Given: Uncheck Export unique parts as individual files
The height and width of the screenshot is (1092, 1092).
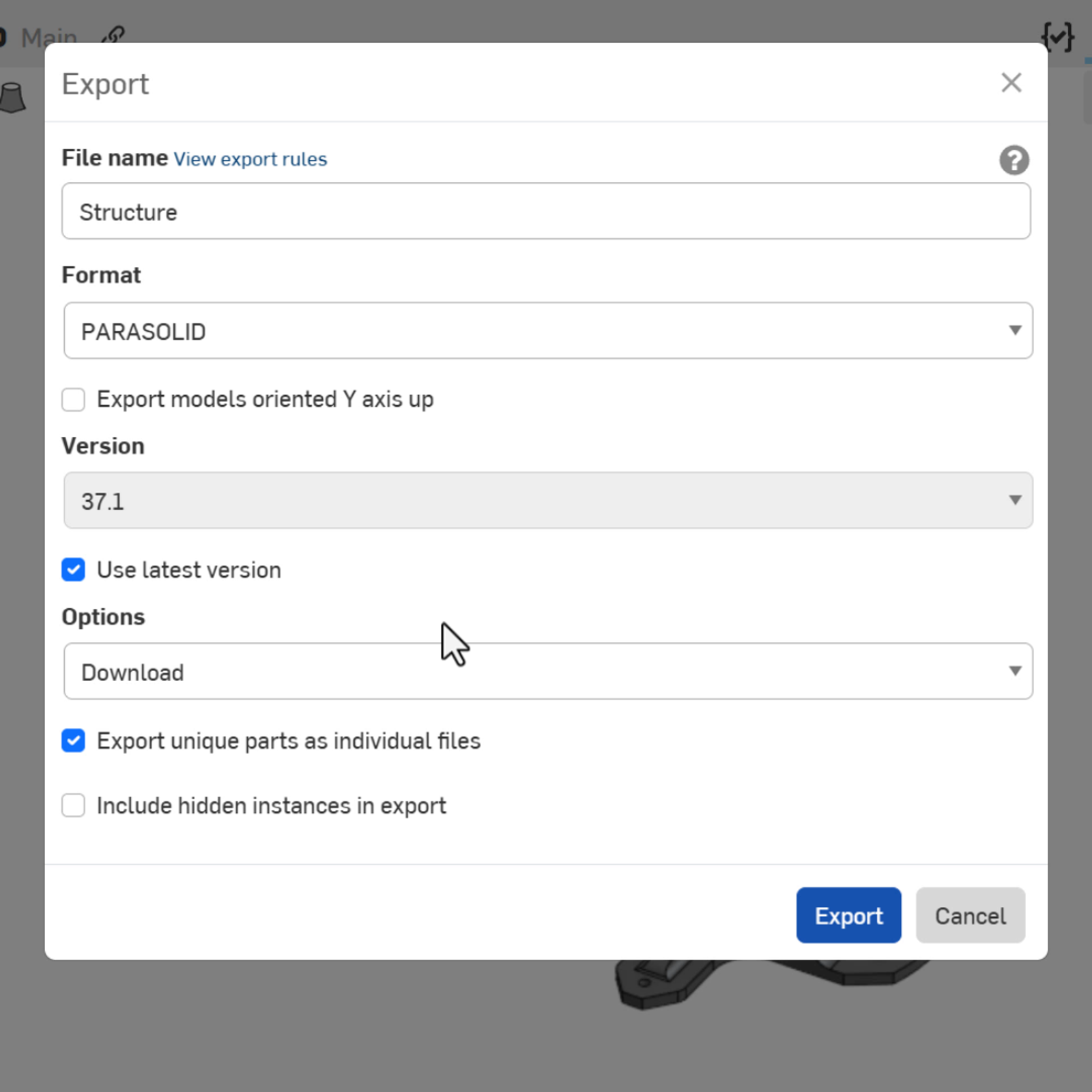Looking at the screenshot, I should pos(73,741).
